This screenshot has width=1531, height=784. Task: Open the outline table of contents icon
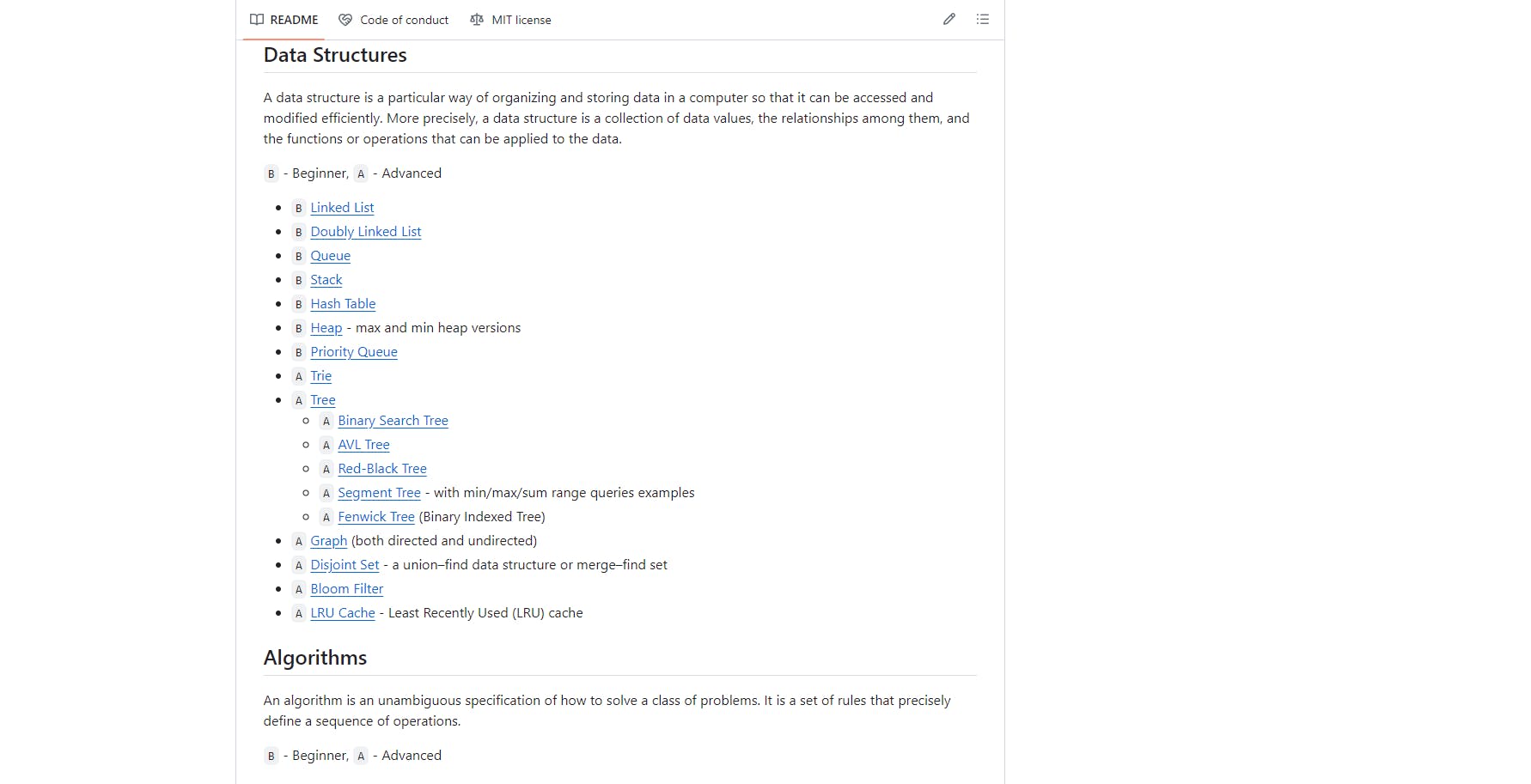(983, 19)
